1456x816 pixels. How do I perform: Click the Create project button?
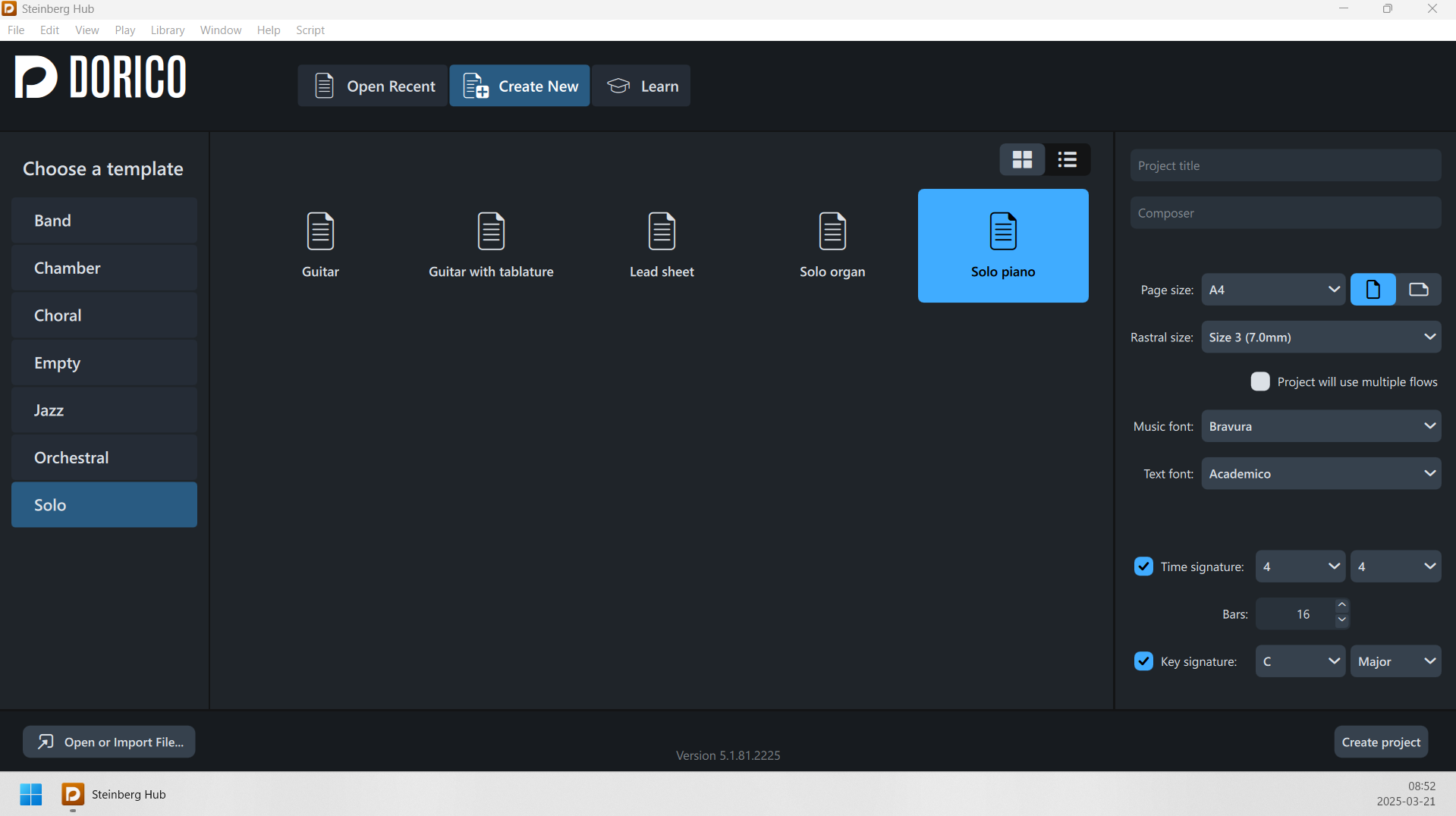click(1381, 742)
